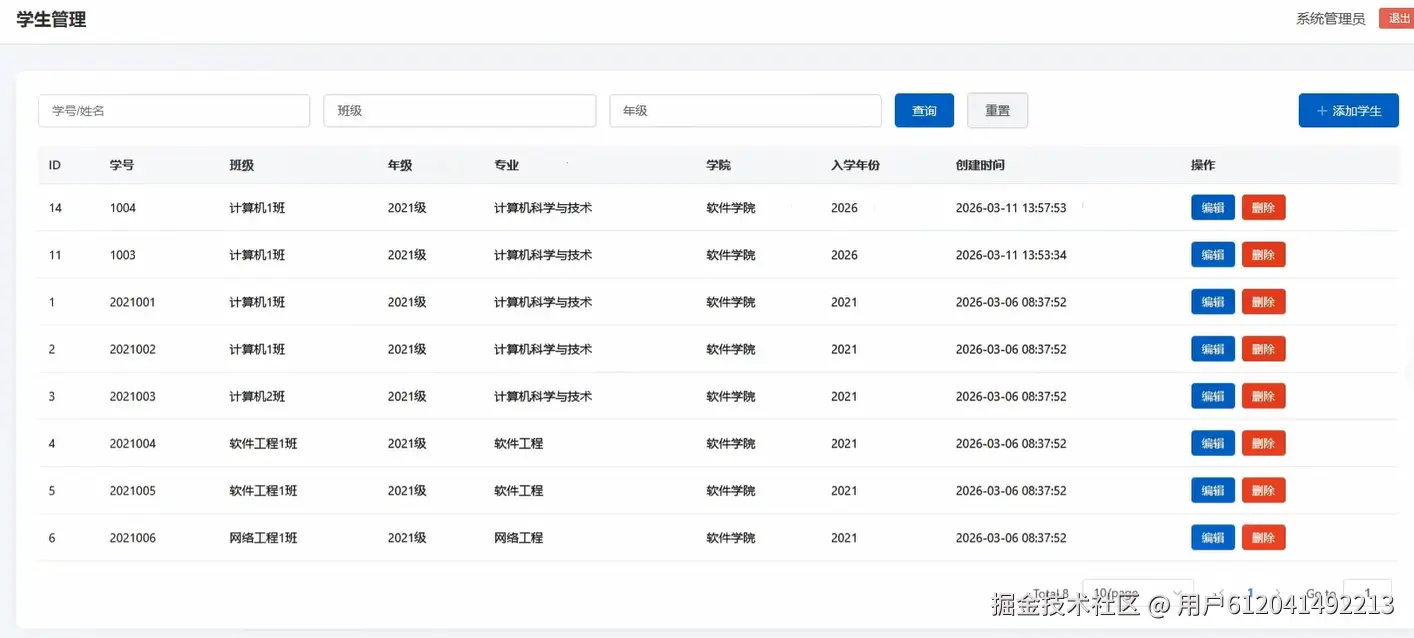This screenshot has width=1414, height=638.
Task: Click the 班级 column header
Action: (x=241, y=165)
